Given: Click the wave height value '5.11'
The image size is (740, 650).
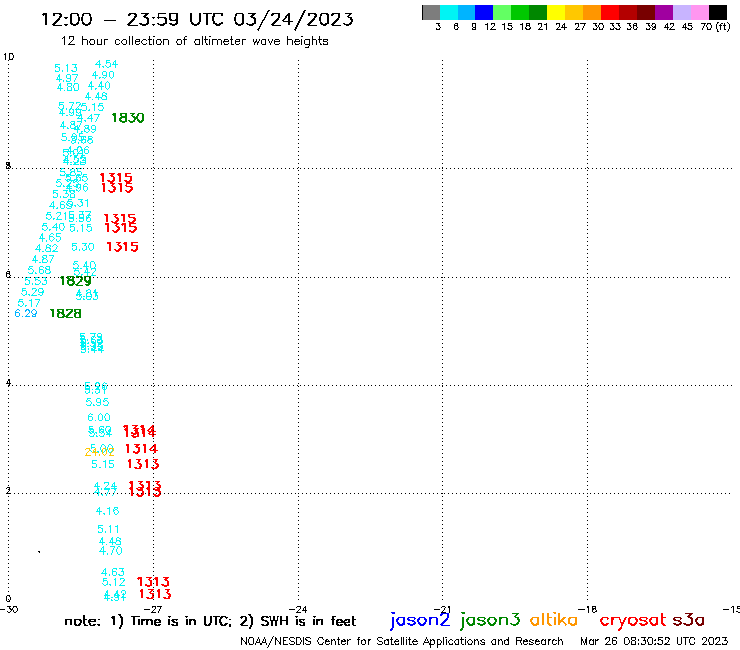Looking at the screenshot, I should (x=109, y=529).
